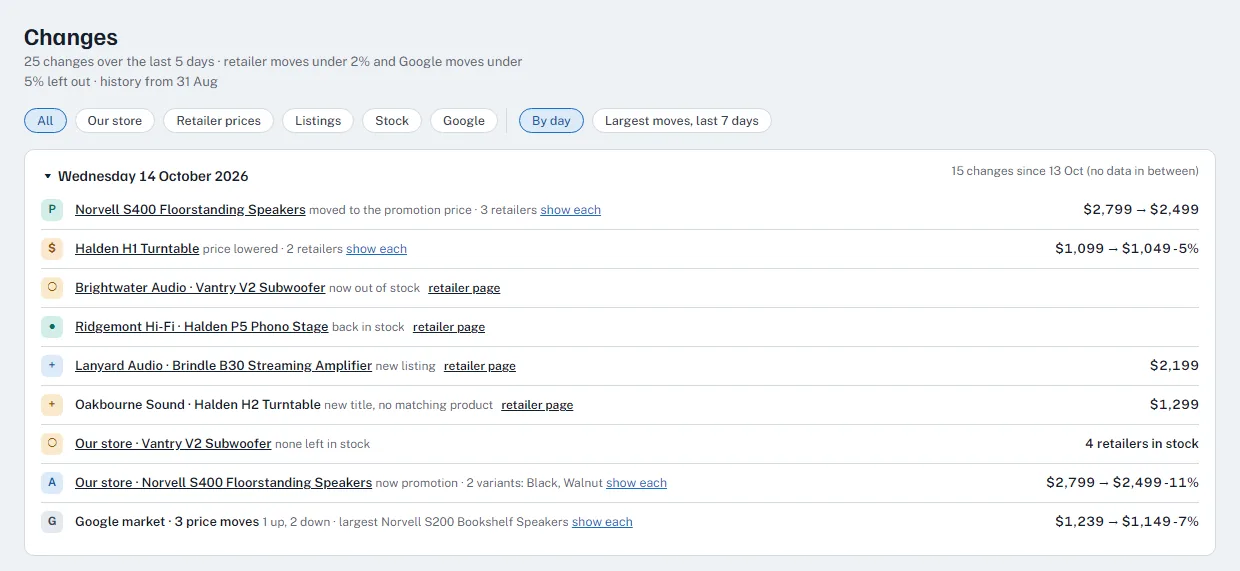
Task: Open Our store Norvell S400 Floorstanding Speakers link
Action: click(223, 483)
